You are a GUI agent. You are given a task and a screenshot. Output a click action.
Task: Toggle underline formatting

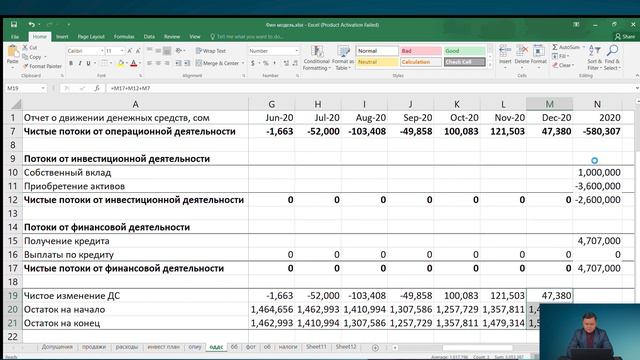pyautogui.click(x=88, y=63)
